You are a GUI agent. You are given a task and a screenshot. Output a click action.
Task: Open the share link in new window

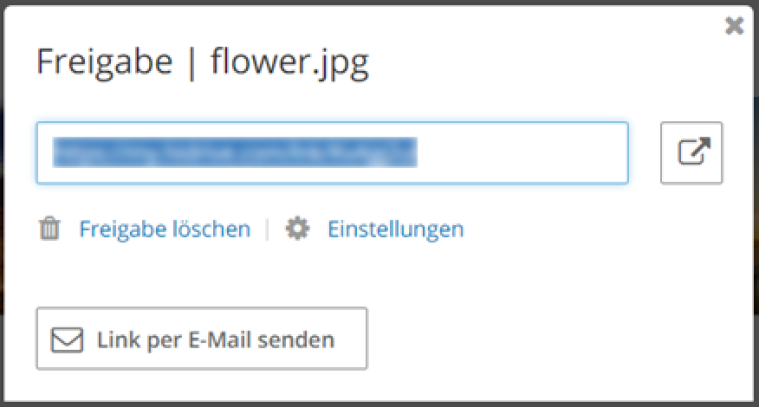(x=691, y=153)
